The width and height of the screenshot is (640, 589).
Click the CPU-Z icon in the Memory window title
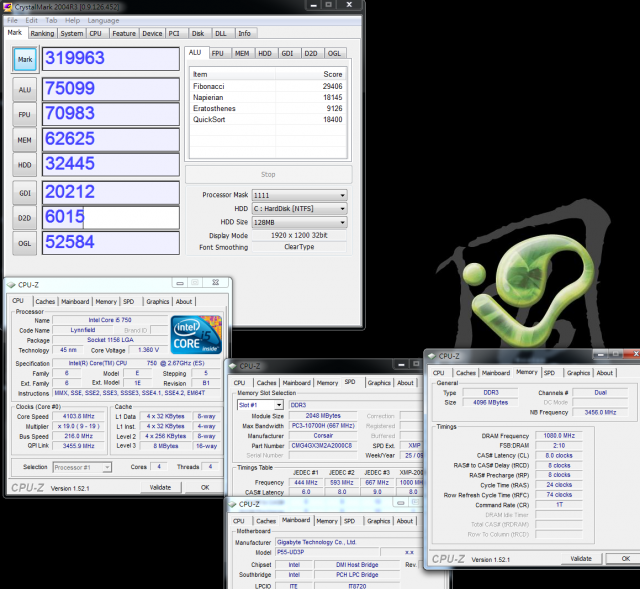[432, 356]
